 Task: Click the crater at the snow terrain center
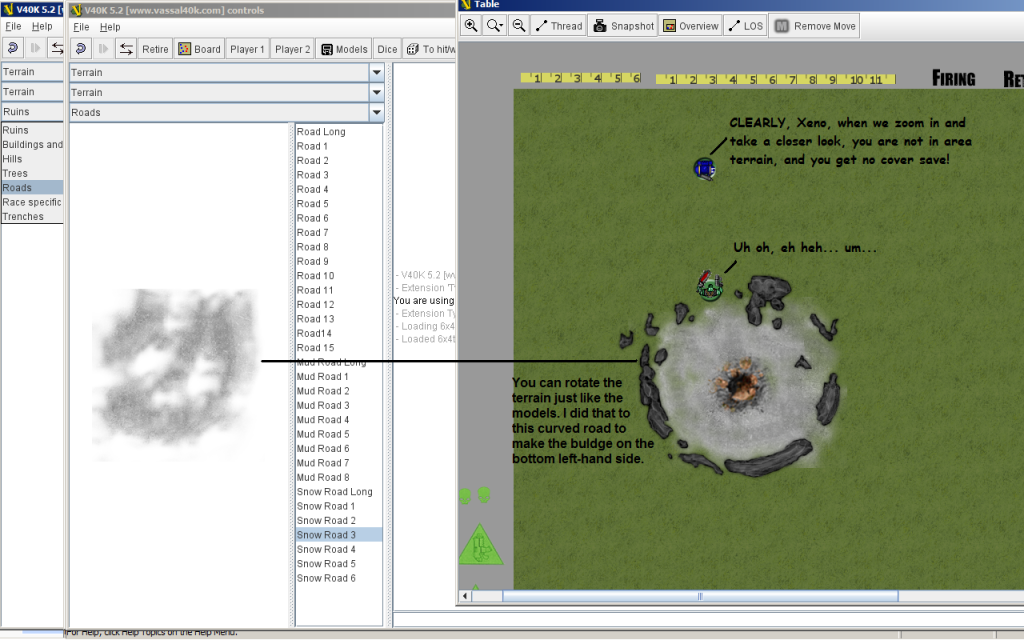coord(741,384)
